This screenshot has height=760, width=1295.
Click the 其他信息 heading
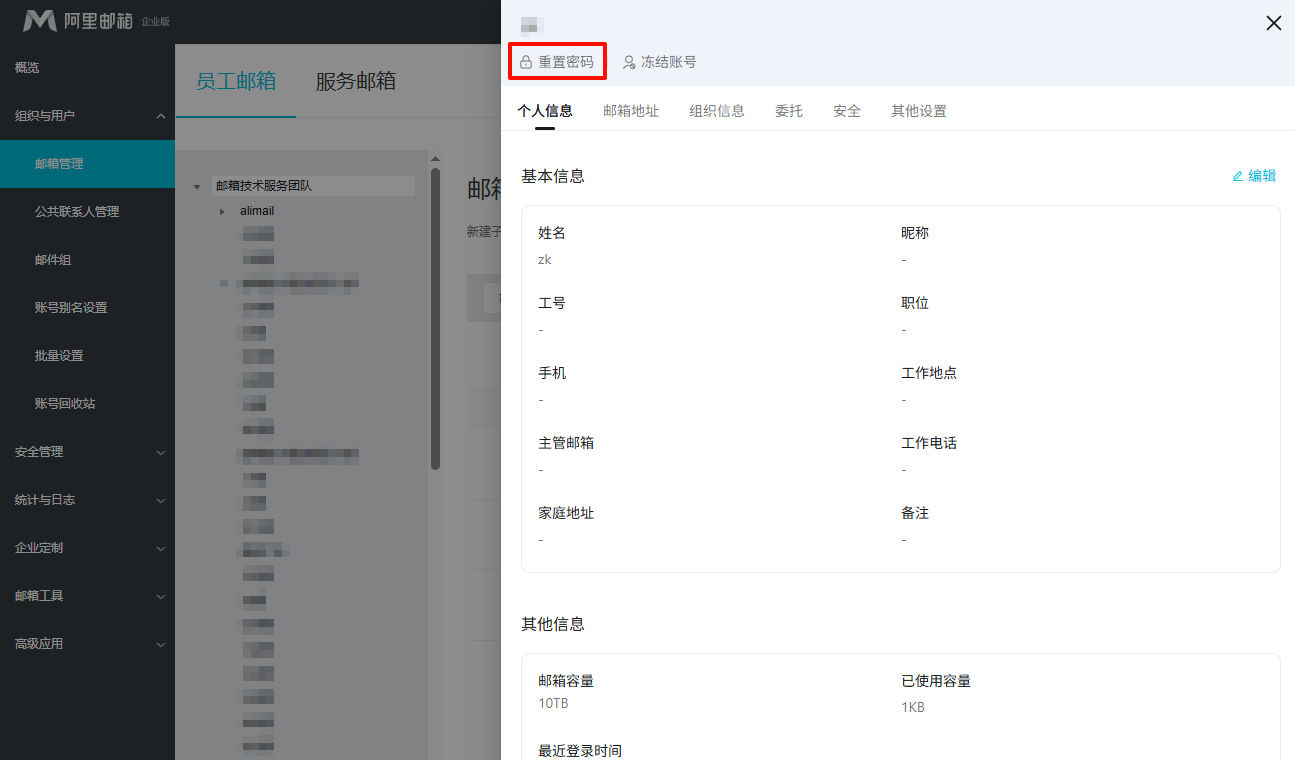553,624
